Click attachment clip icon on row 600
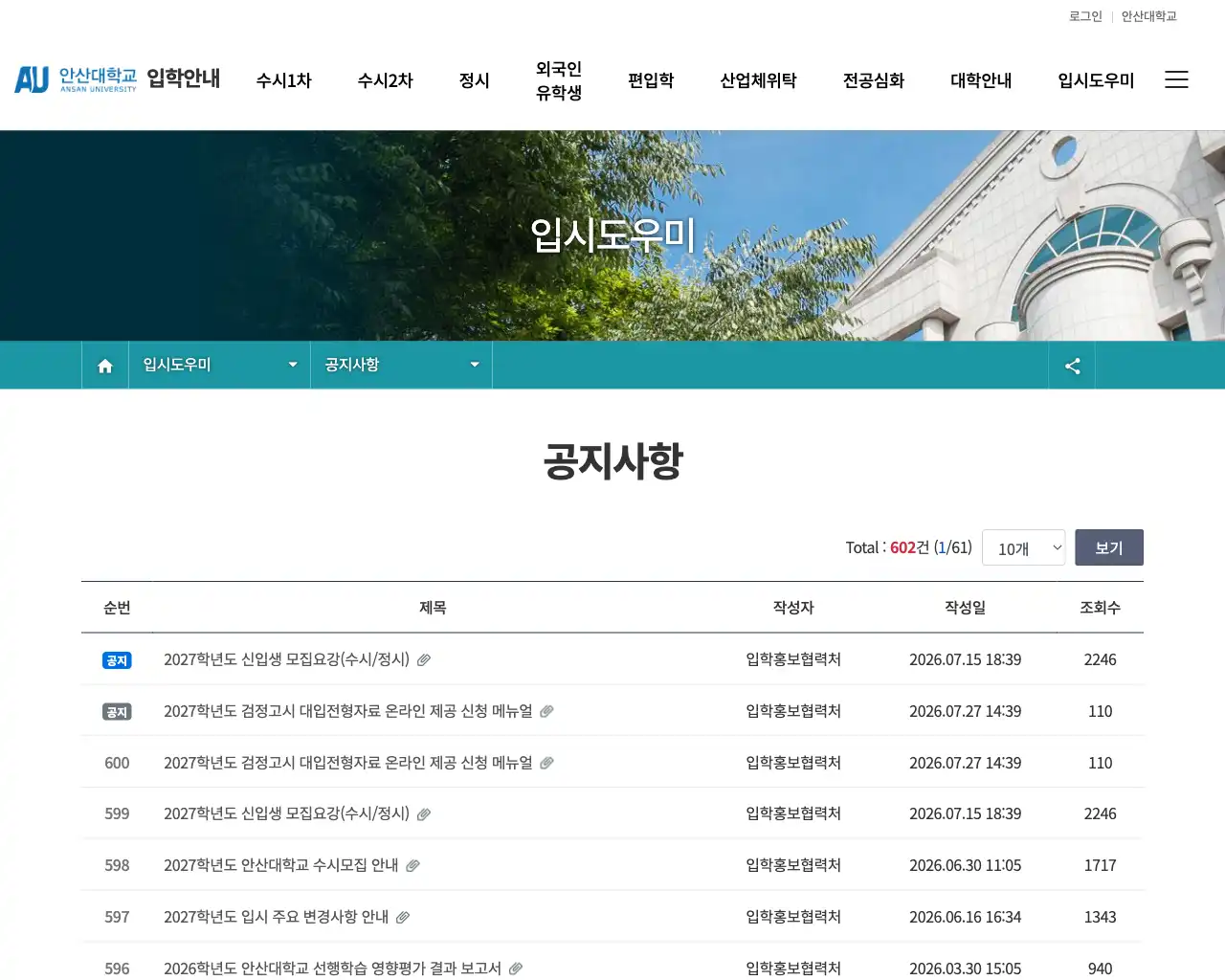Viewport: 1225px width, 980px height. (546, 763)
